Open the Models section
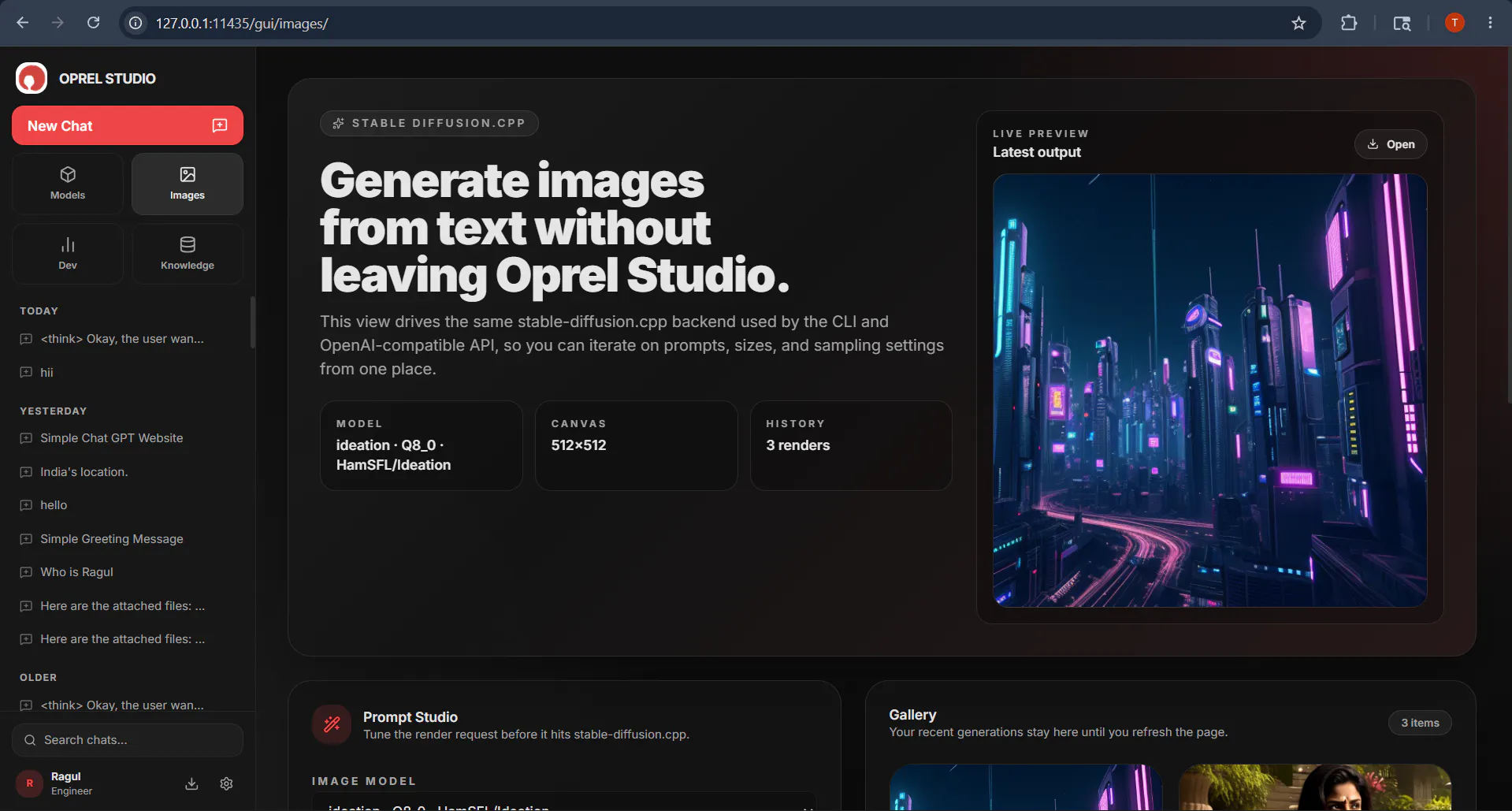 pos(68,184)
